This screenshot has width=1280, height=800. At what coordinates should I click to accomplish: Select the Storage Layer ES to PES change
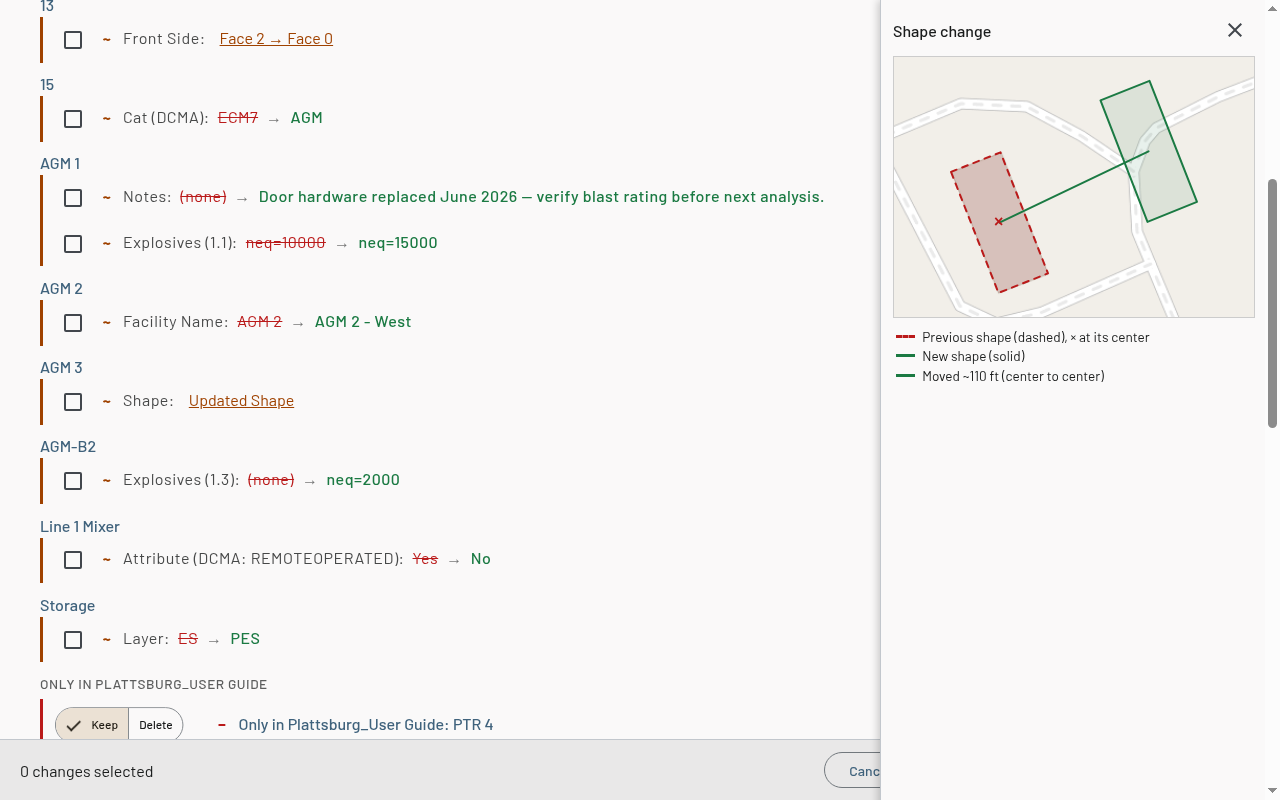[73, 640]
